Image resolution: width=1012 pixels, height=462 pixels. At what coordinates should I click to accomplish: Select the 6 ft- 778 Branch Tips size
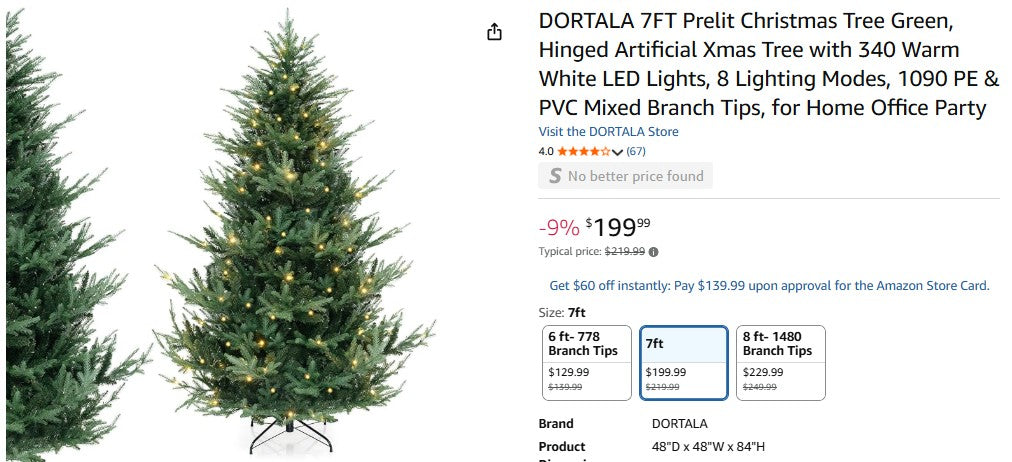pos(587,362)
